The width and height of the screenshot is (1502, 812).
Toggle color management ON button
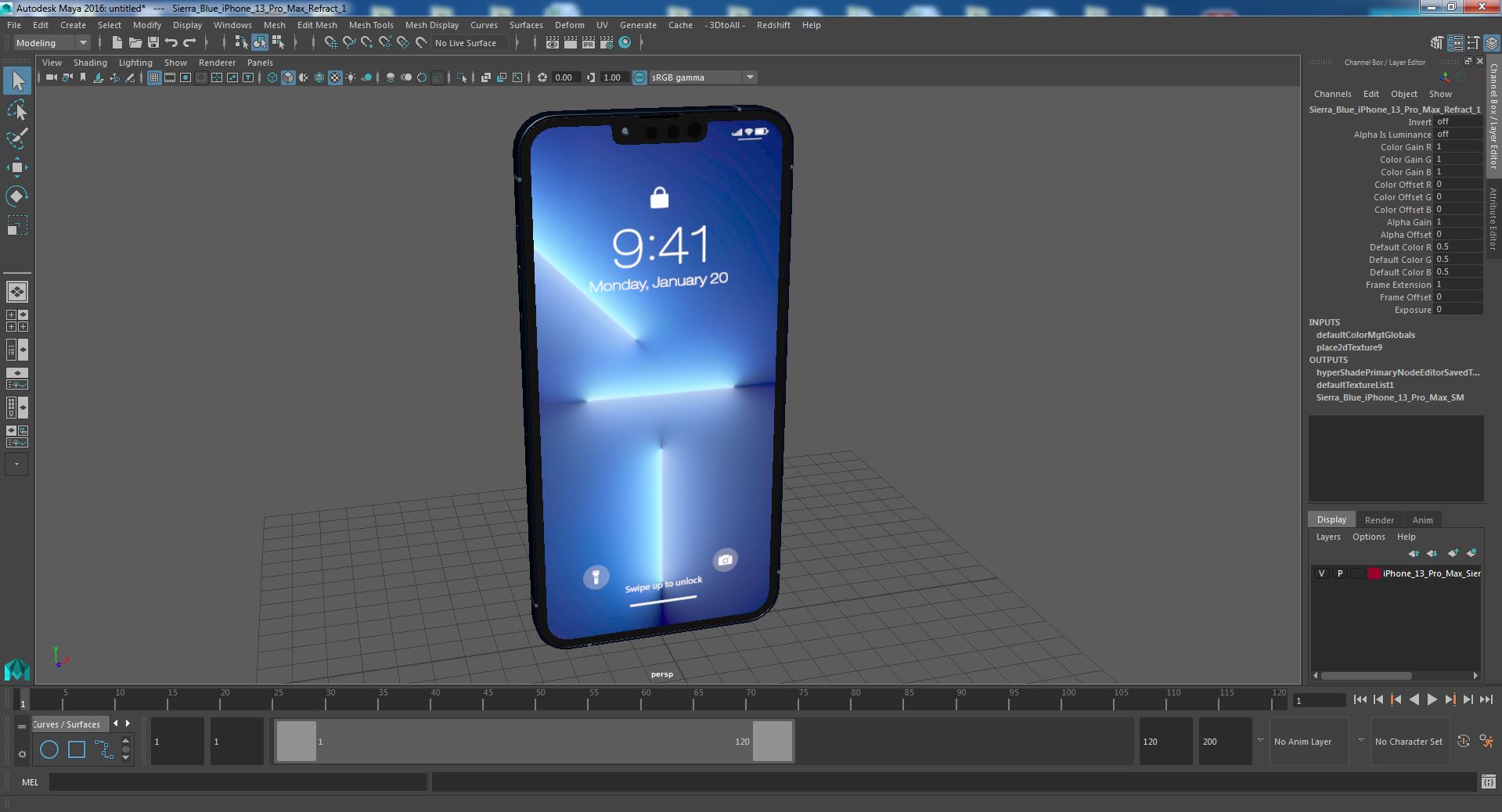639,77
